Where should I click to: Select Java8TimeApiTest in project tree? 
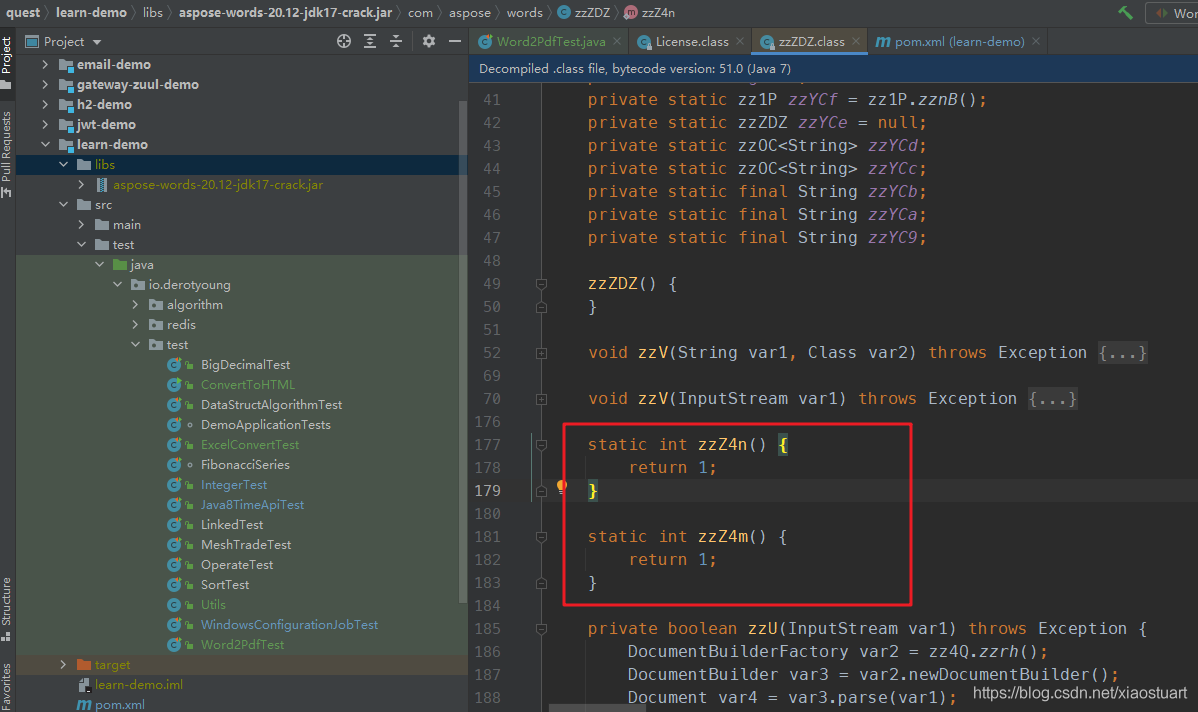pos(252,504)
